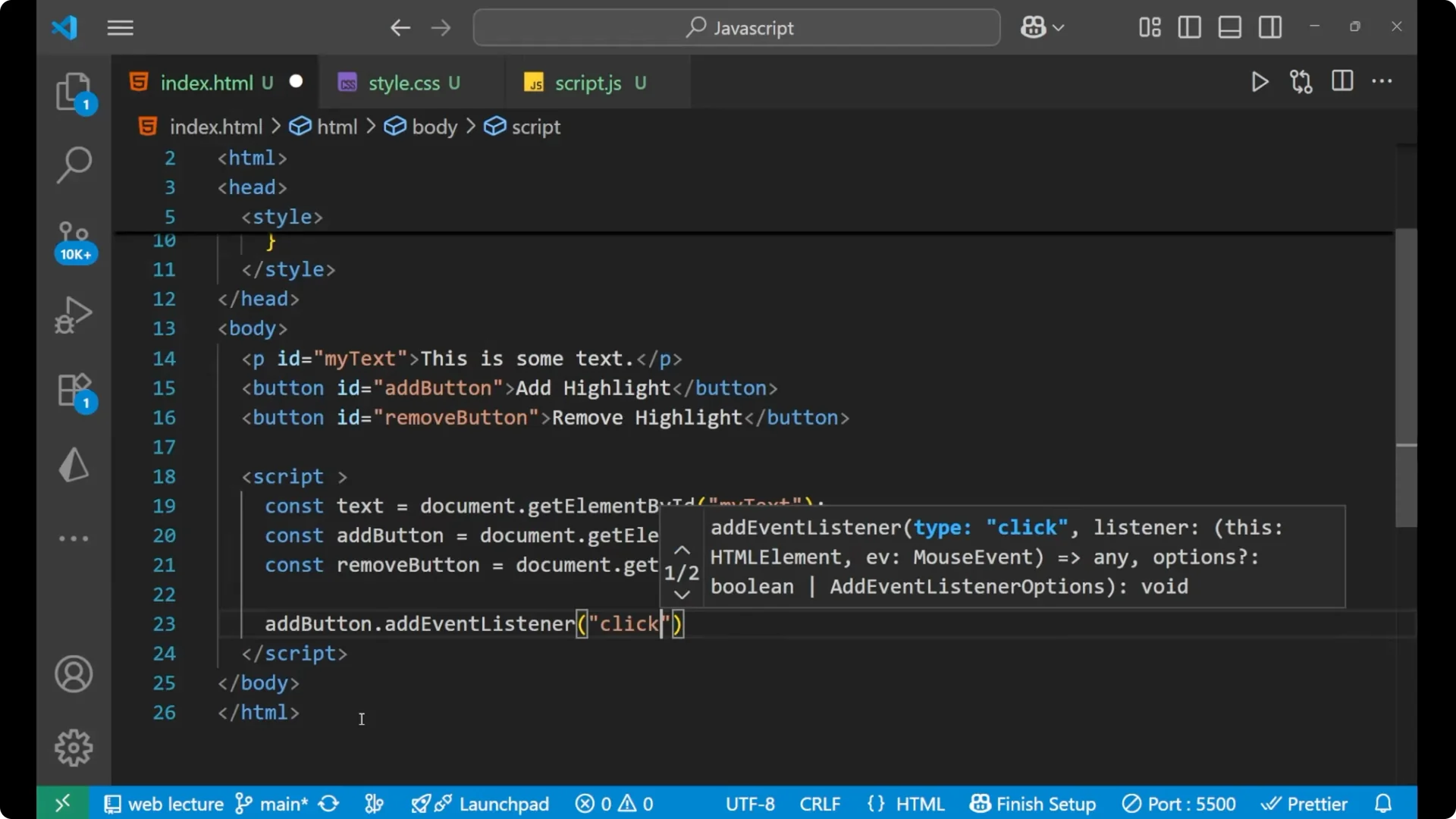The image size is (1456, 819).
Task: Show previous overload with the up chevron
Action: 681,548
